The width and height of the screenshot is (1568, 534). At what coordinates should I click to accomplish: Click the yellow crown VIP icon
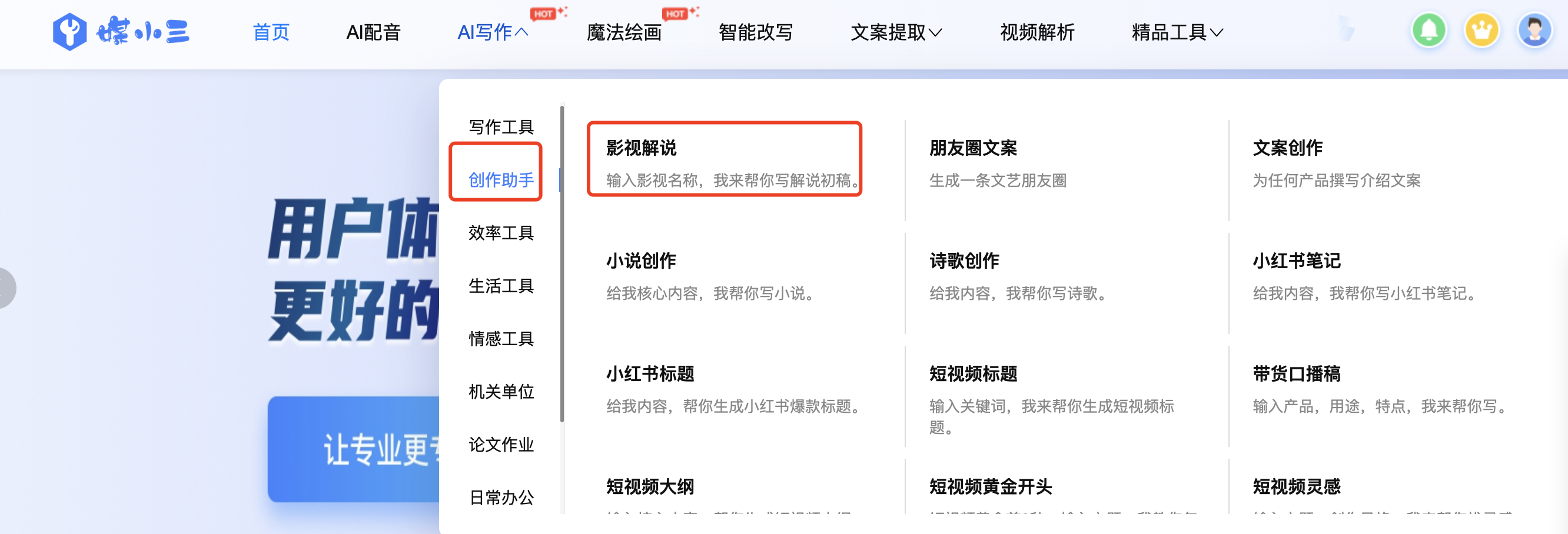(x=1481, y=31)
